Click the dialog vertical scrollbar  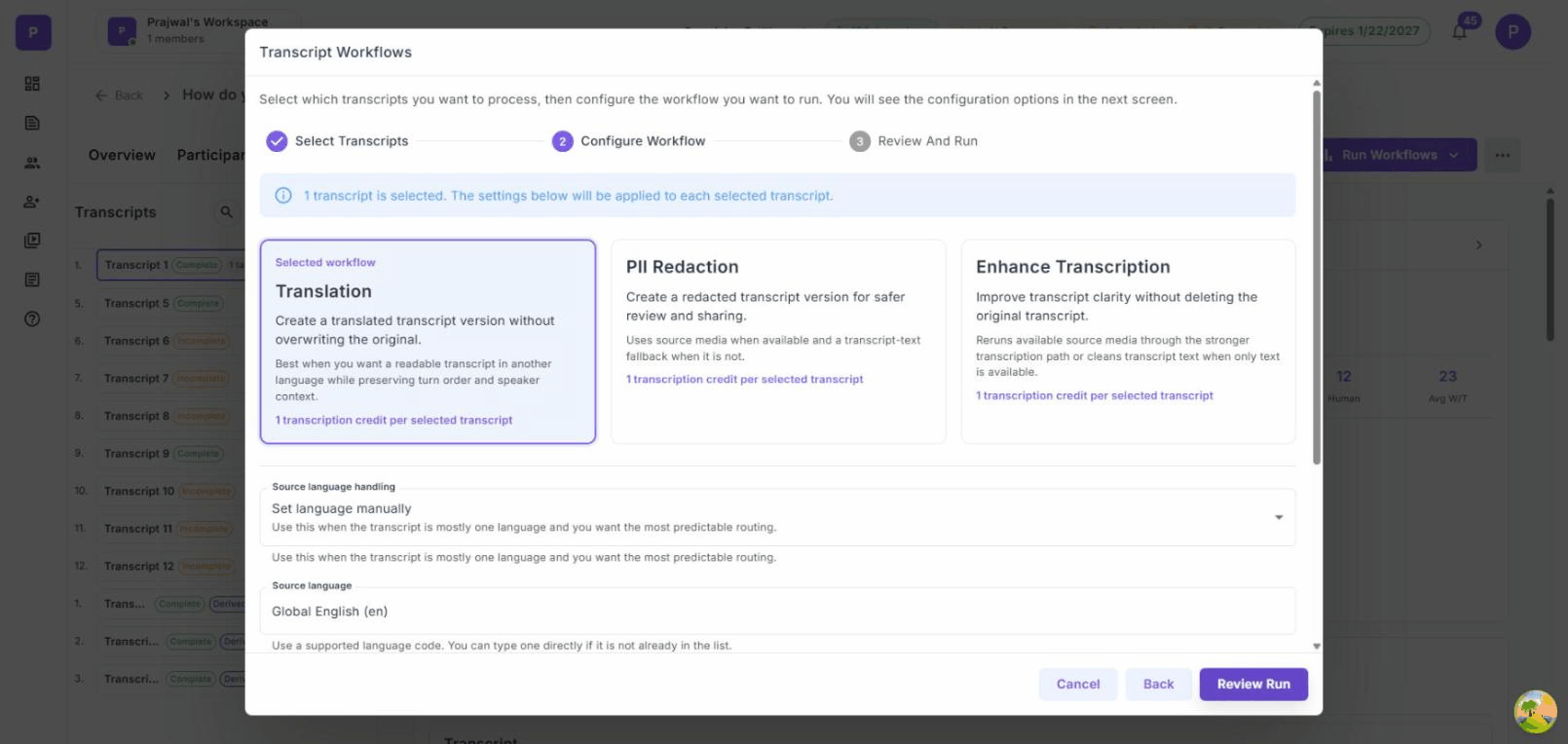pyautogui.click(x=1317, y=278)
